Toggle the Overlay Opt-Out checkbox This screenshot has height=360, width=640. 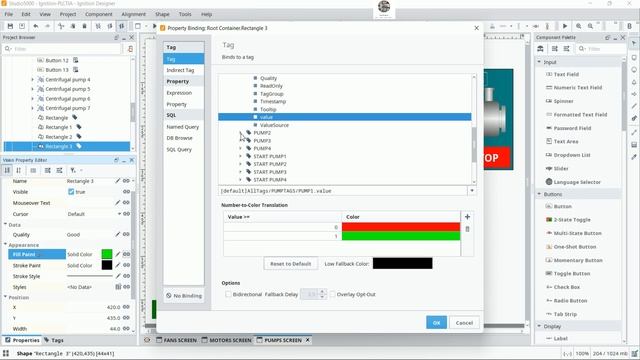click(333, 294)
